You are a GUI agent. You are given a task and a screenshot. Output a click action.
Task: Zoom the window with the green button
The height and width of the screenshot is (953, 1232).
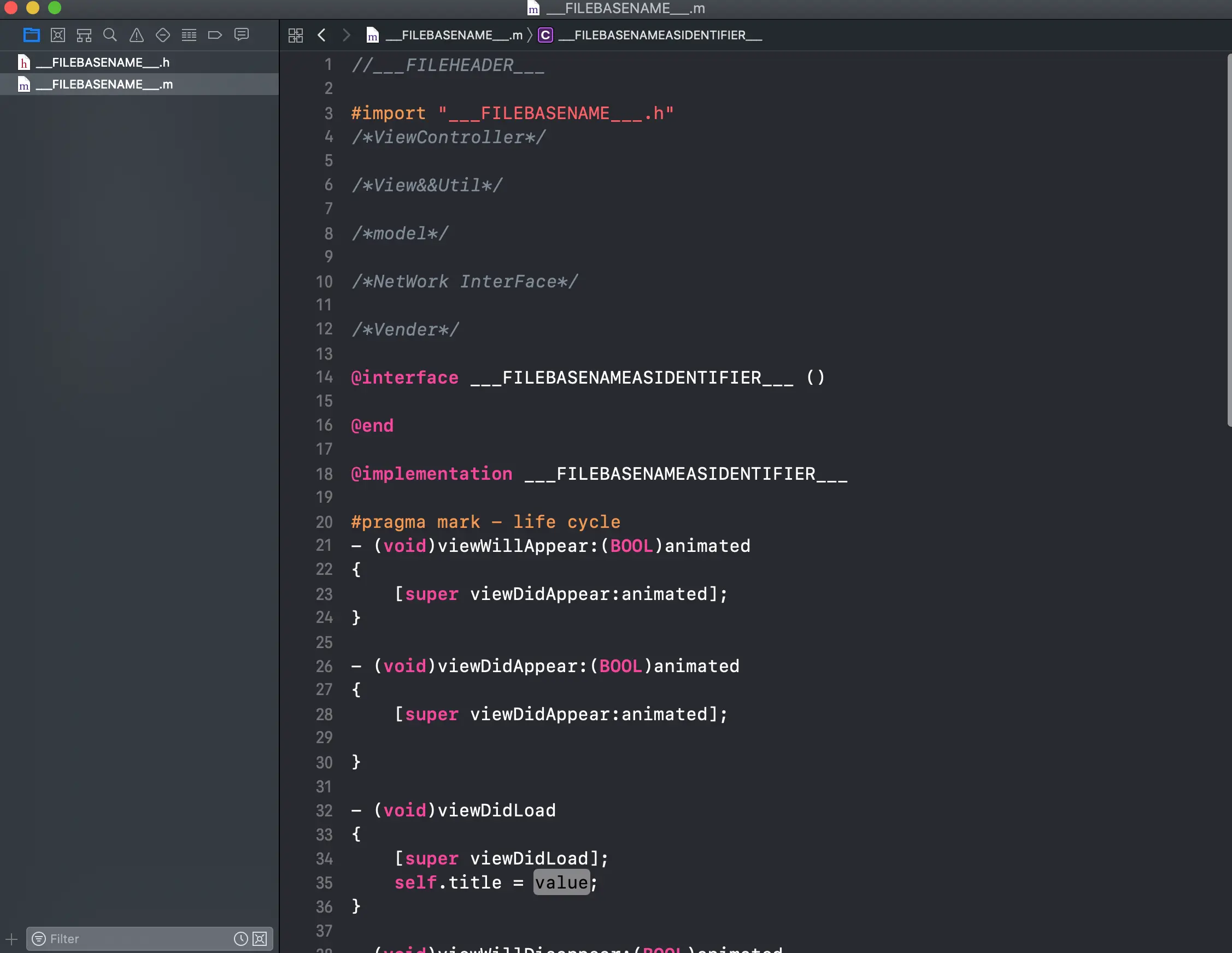click(x=55, y=7)
